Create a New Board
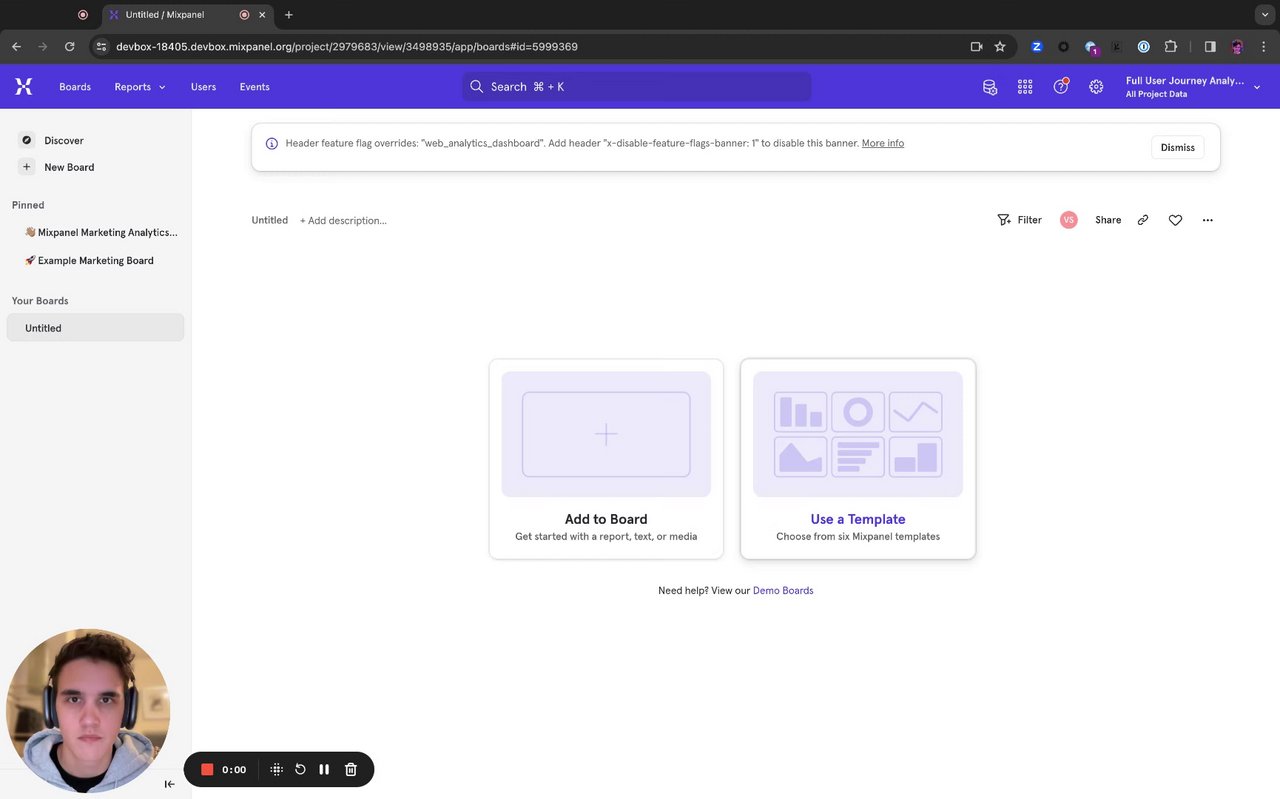 pyautogui.click(x=69, y=167)
